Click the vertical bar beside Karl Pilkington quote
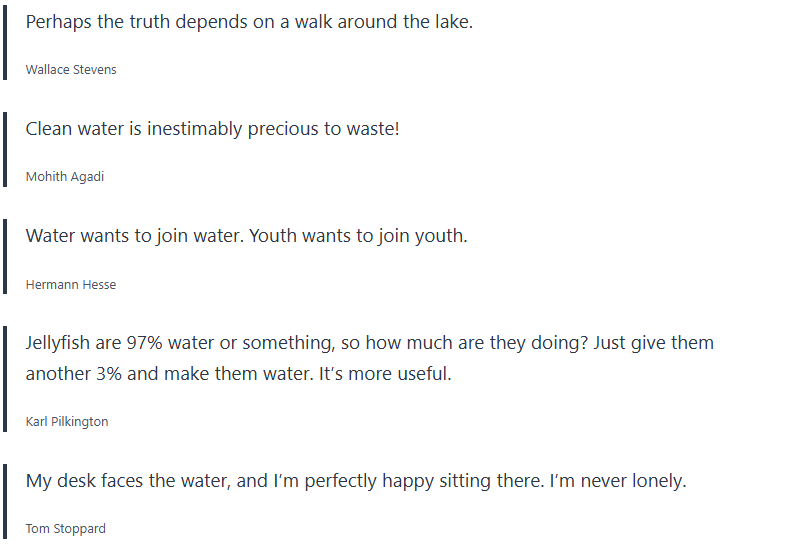 (x=5, y=378)
